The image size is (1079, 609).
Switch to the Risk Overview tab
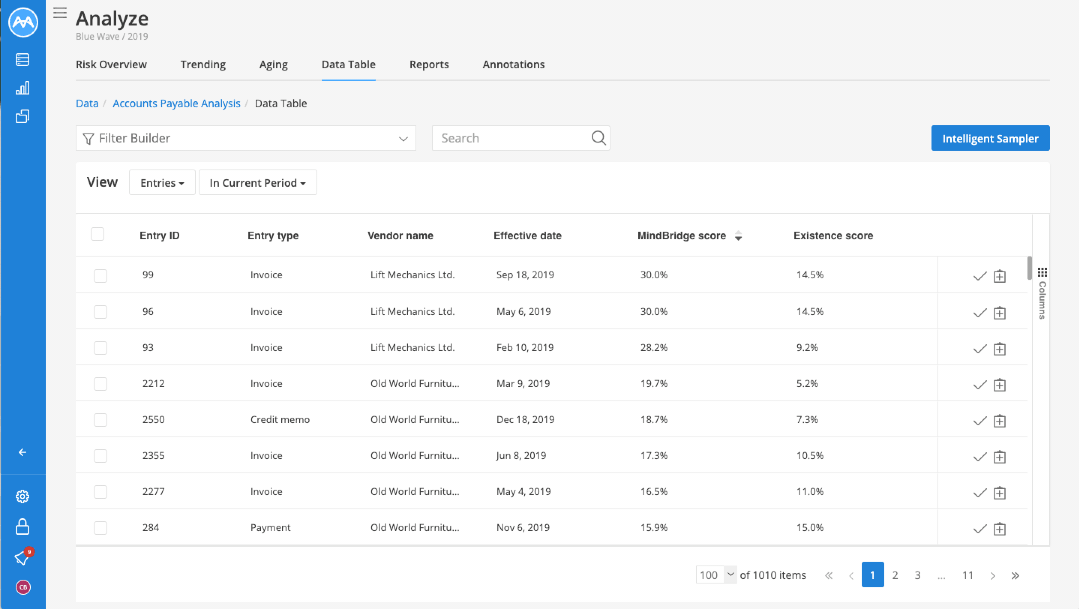(x=111, y=64)
